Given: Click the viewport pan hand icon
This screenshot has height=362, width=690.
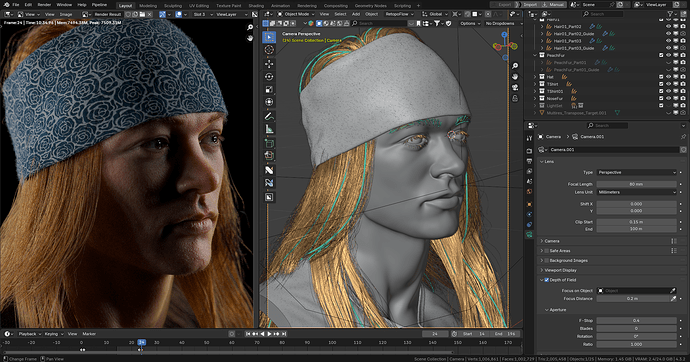Looking at the screenshot, I should [x=515, y=77].
